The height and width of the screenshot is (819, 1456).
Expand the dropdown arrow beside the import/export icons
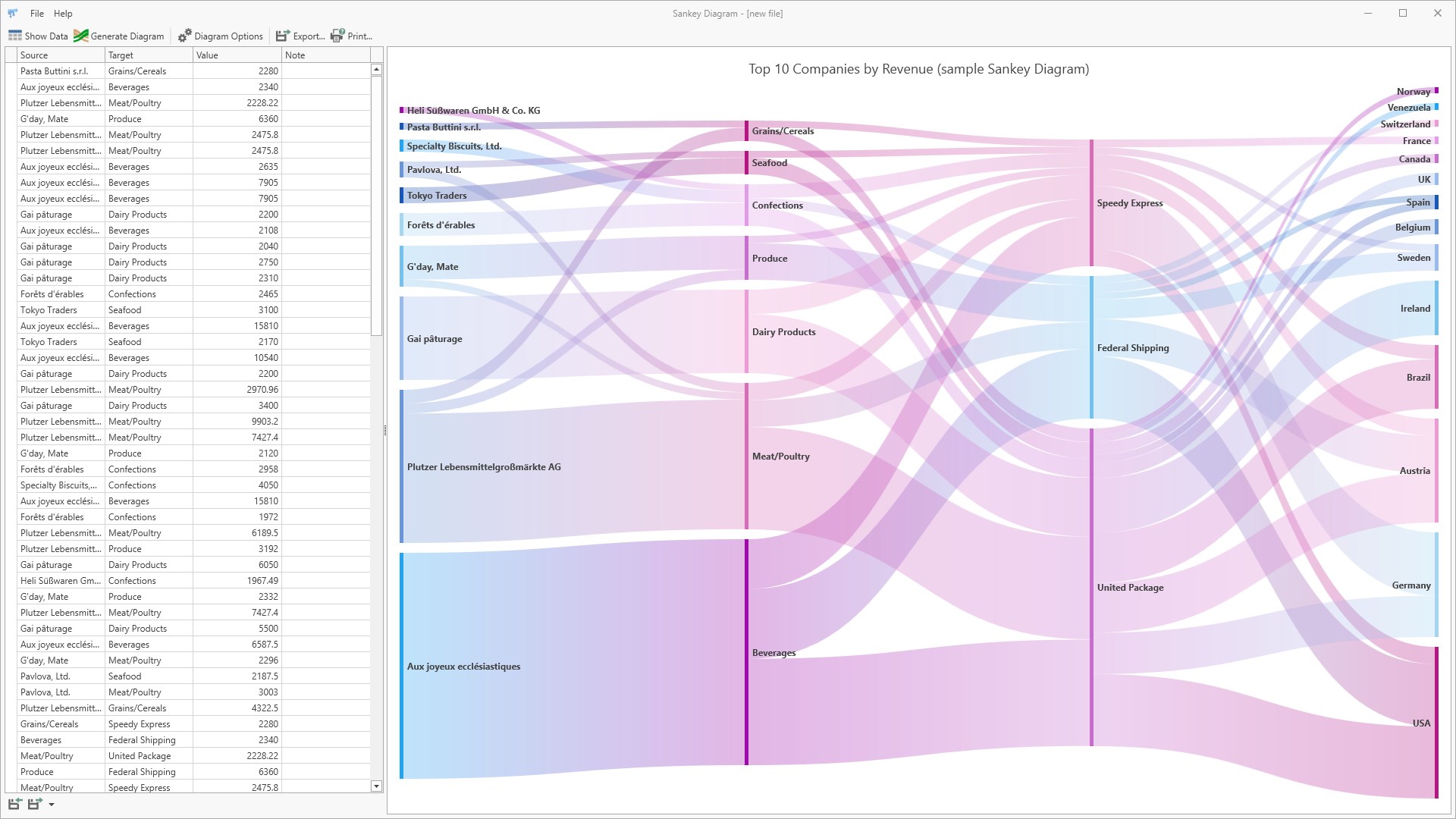pyautogui.click(x=52, y=805)
